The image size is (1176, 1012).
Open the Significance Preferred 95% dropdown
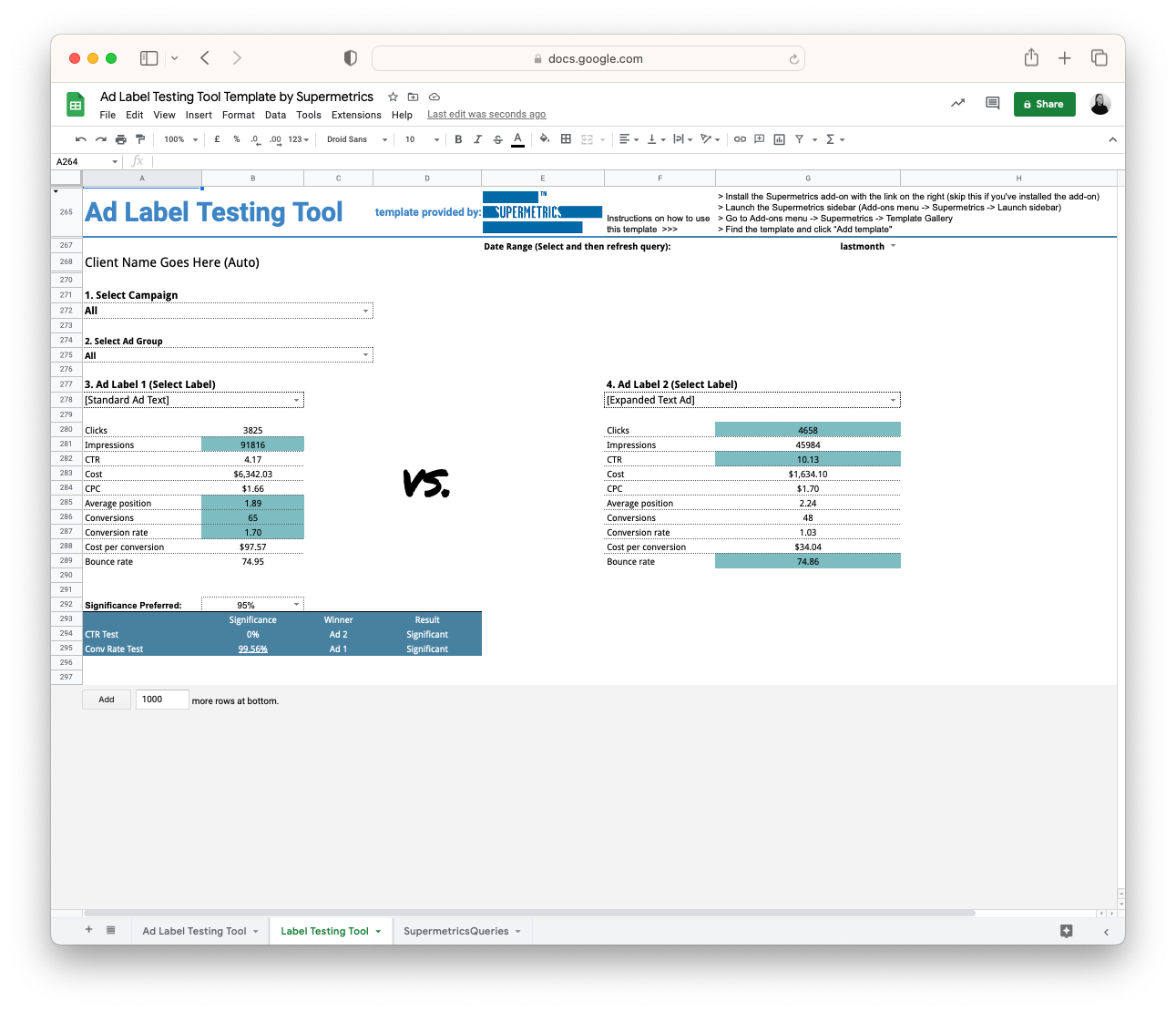click(x=296, y=605)
